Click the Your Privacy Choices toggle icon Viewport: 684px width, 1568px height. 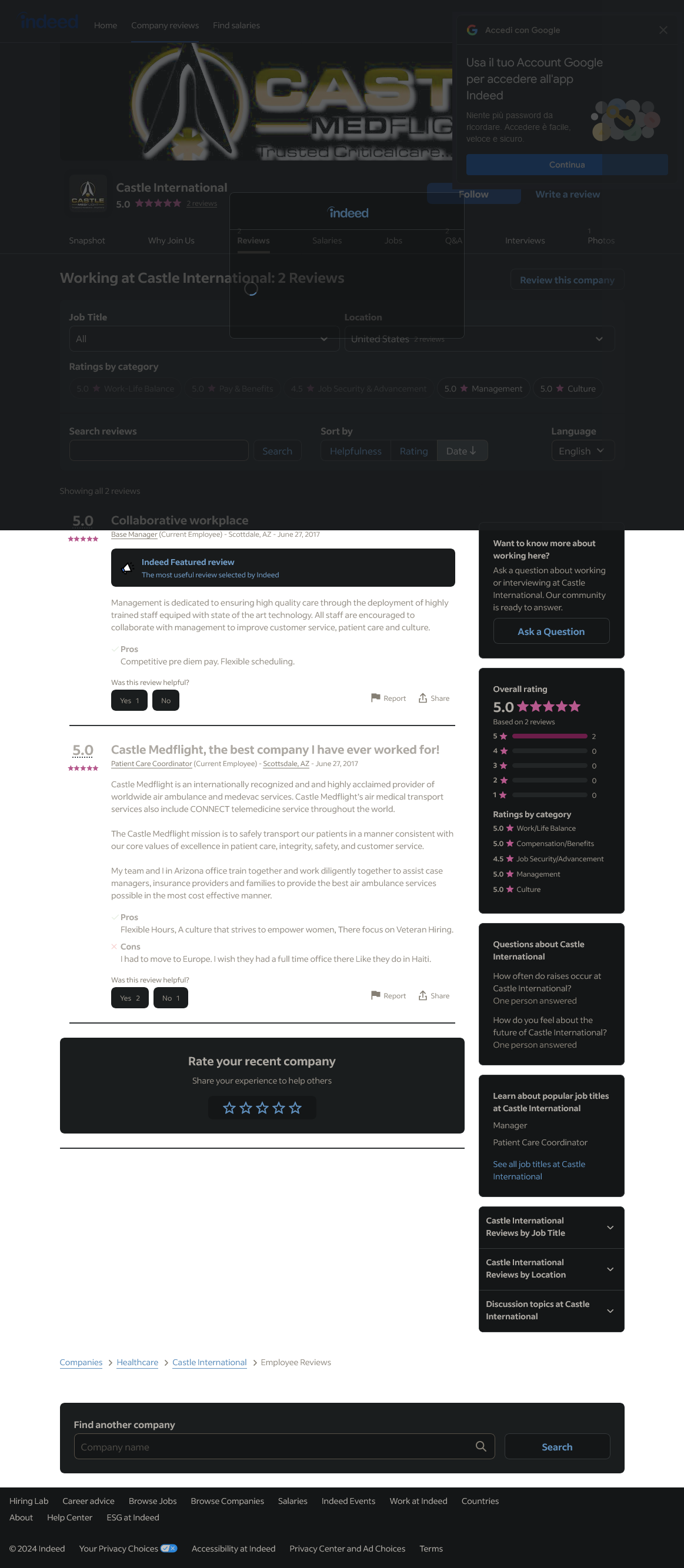coord(169,1549)
